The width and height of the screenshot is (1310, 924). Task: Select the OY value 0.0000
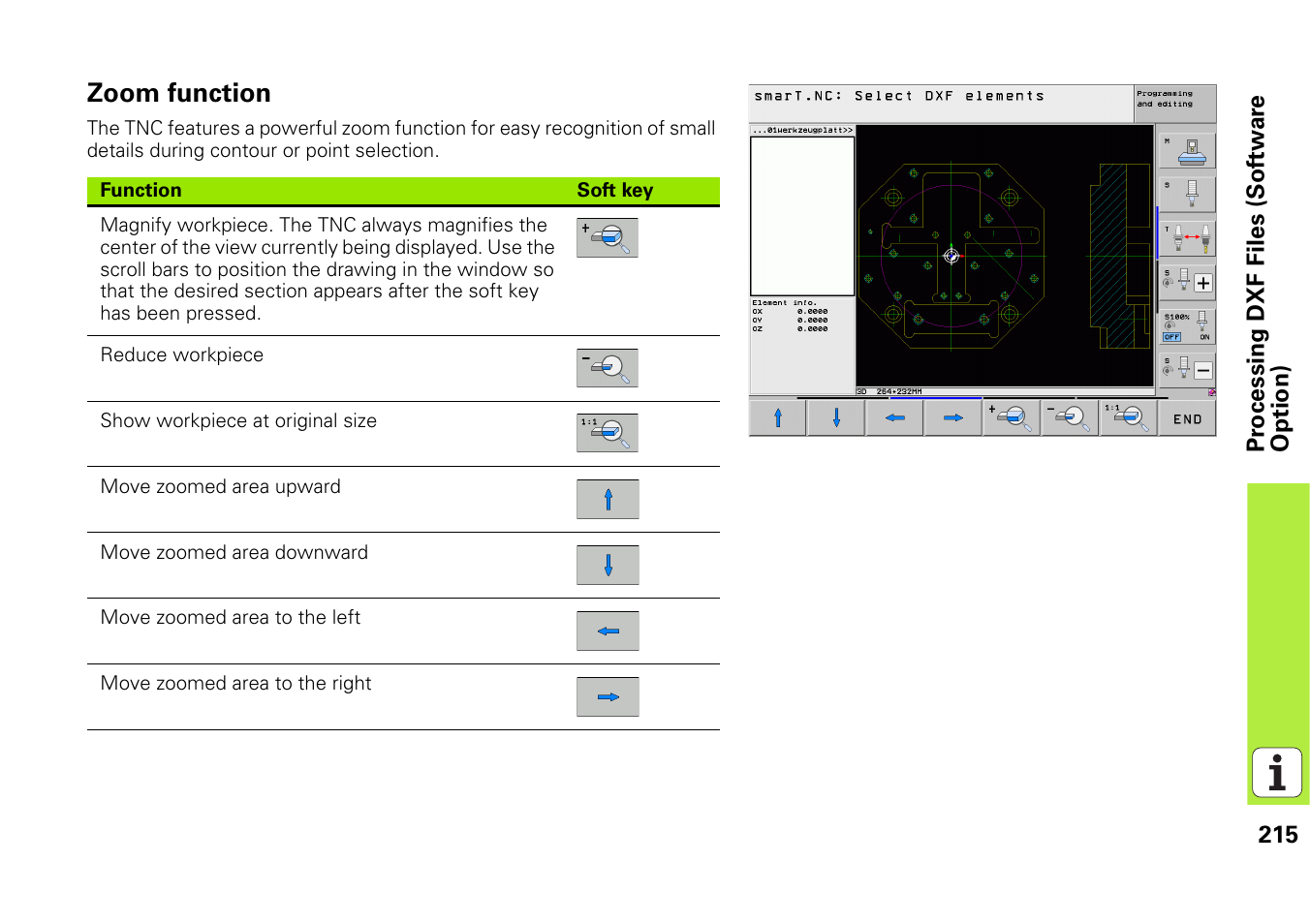click(812, 321)
